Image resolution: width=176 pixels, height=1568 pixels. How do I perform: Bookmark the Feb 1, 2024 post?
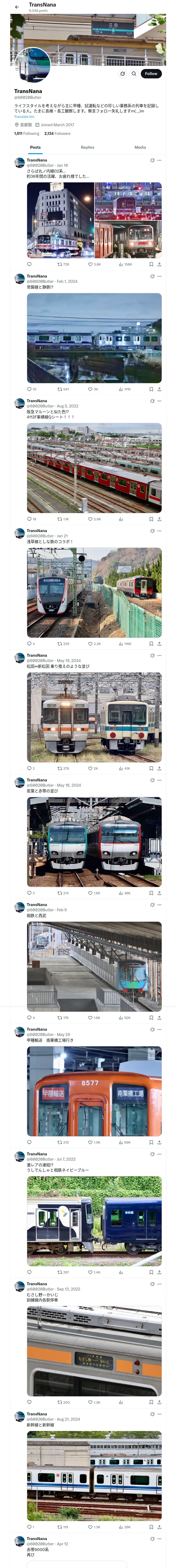(151, 389)
